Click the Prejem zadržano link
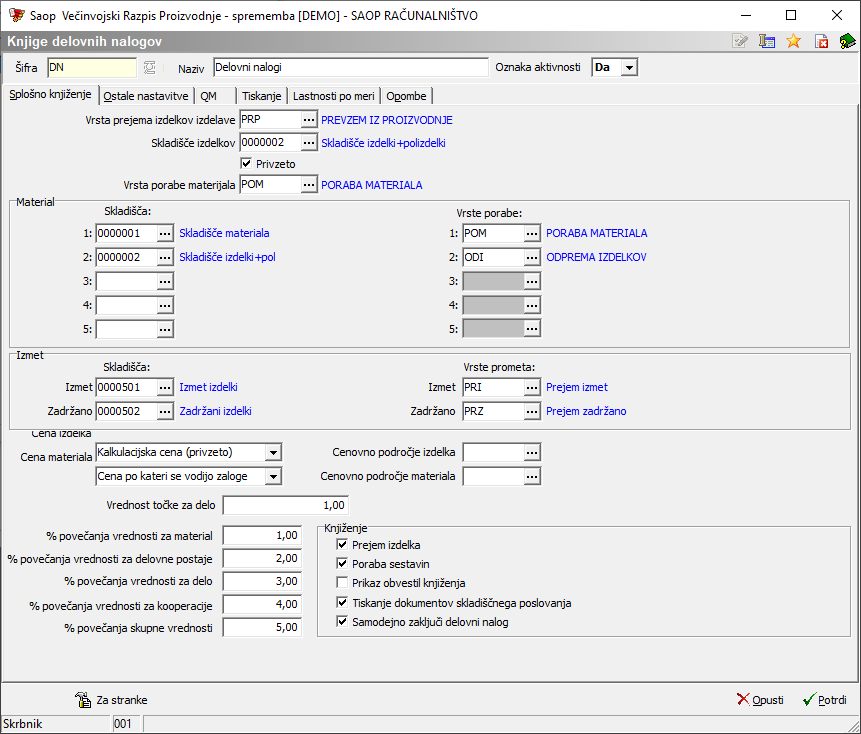This screenshot has height=734, width=861. pos(586,411)
